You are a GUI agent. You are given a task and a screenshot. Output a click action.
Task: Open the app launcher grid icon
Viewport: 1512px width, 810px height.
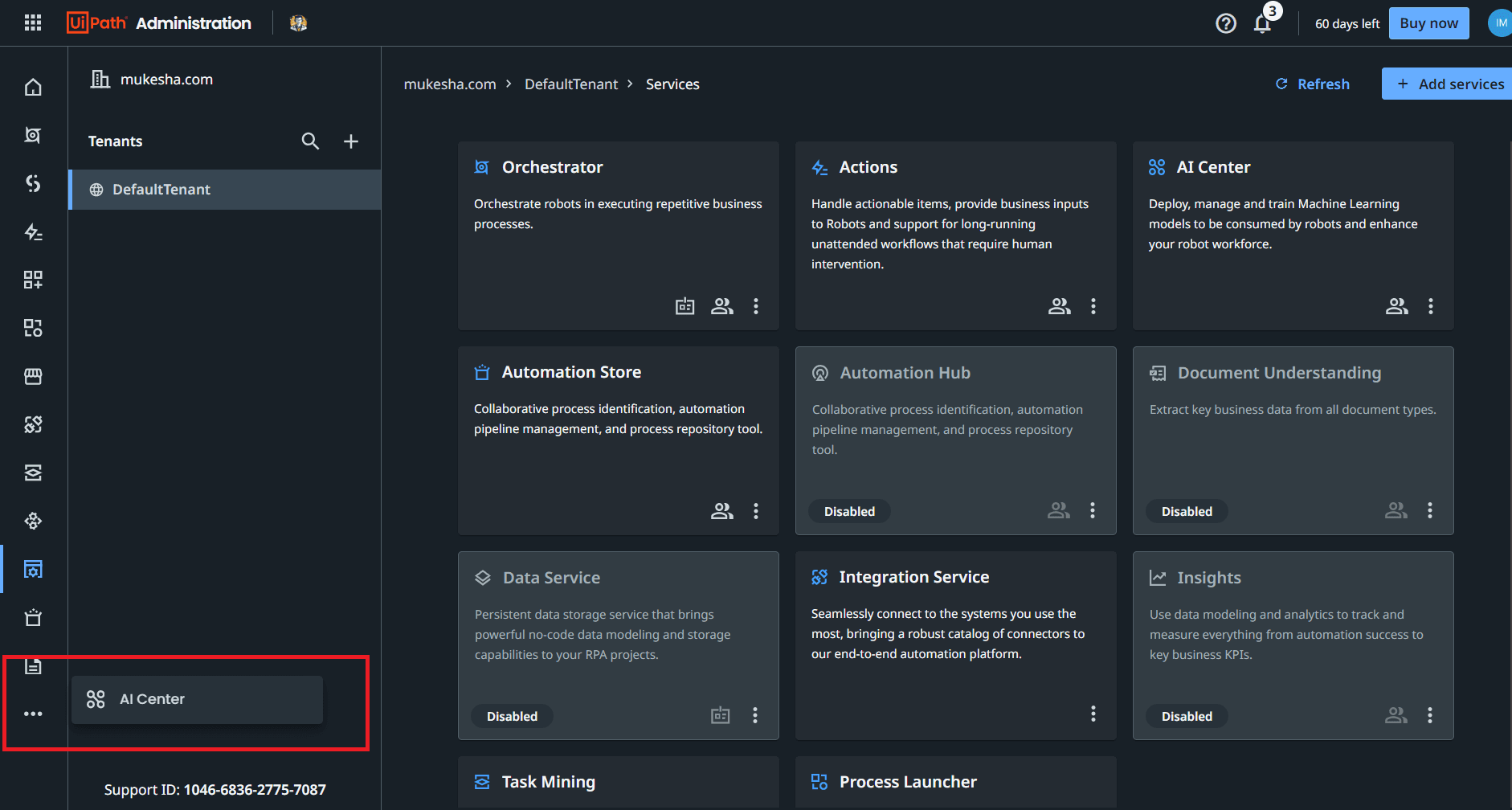tap(32, 22)
